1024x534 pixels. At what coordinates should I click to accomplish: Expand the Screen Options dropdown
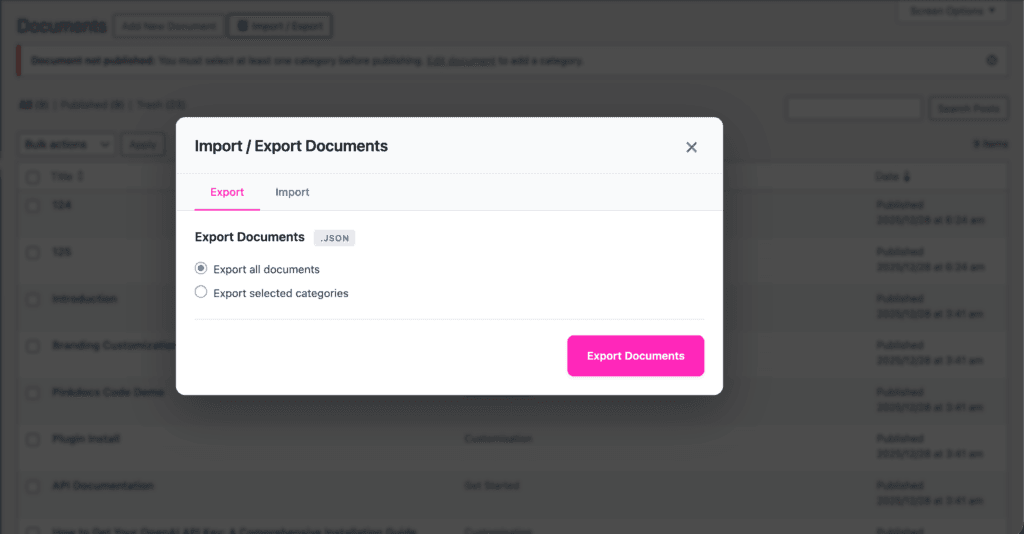coord(951,11)
